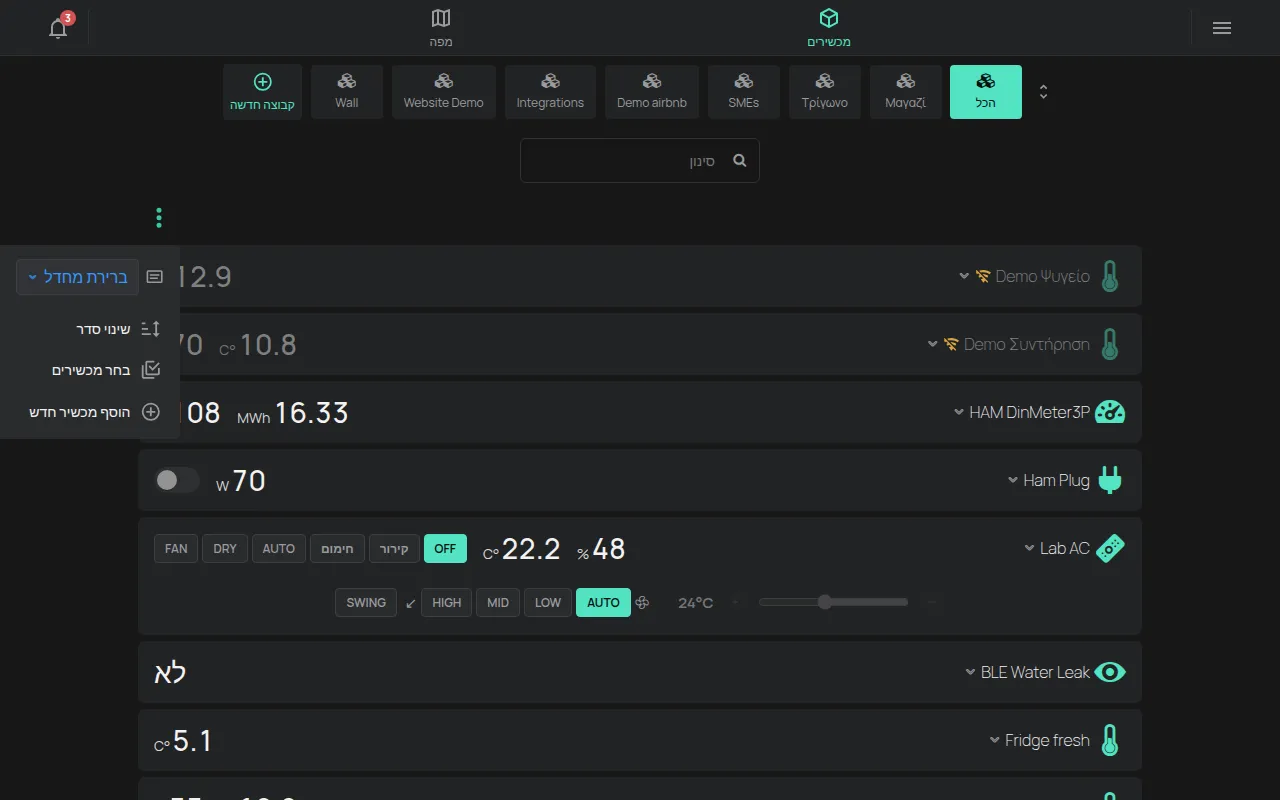Open the three-dot device list options
The height and width of the screenshot is (800, 1280).
coord(159,217)
